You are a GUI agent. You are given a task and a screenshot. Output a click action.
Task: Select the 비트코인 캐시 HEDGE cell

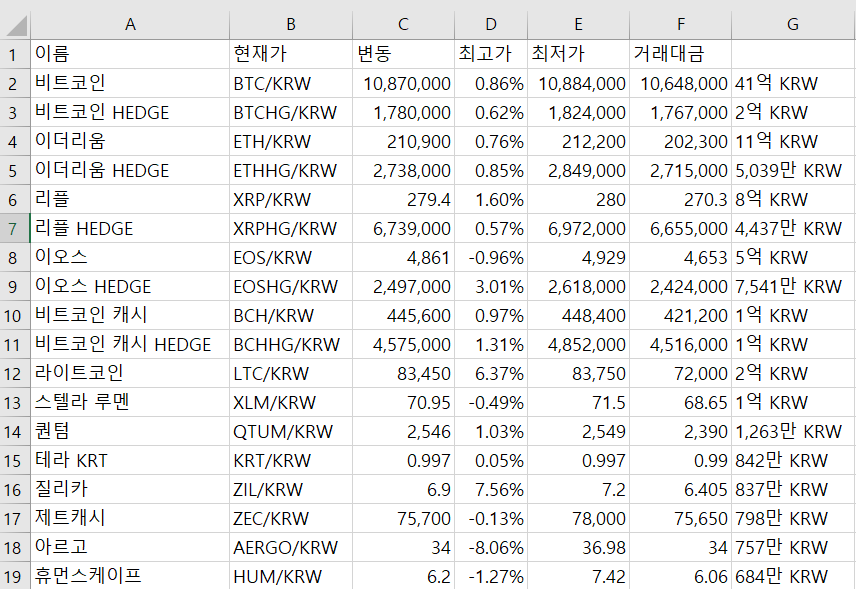pyautogui.click(x=130, y=344)
